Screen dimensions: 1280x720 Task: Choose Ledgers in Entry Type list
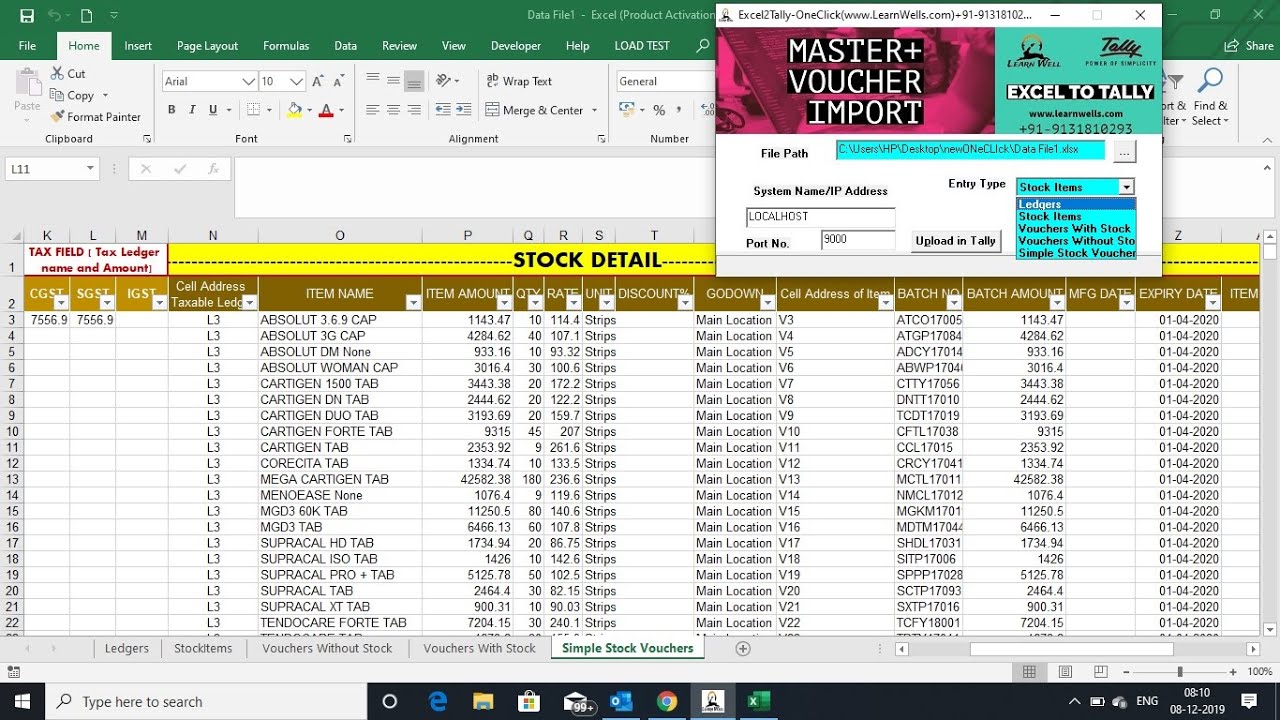pyautogui.click(x=1076, y=204)
